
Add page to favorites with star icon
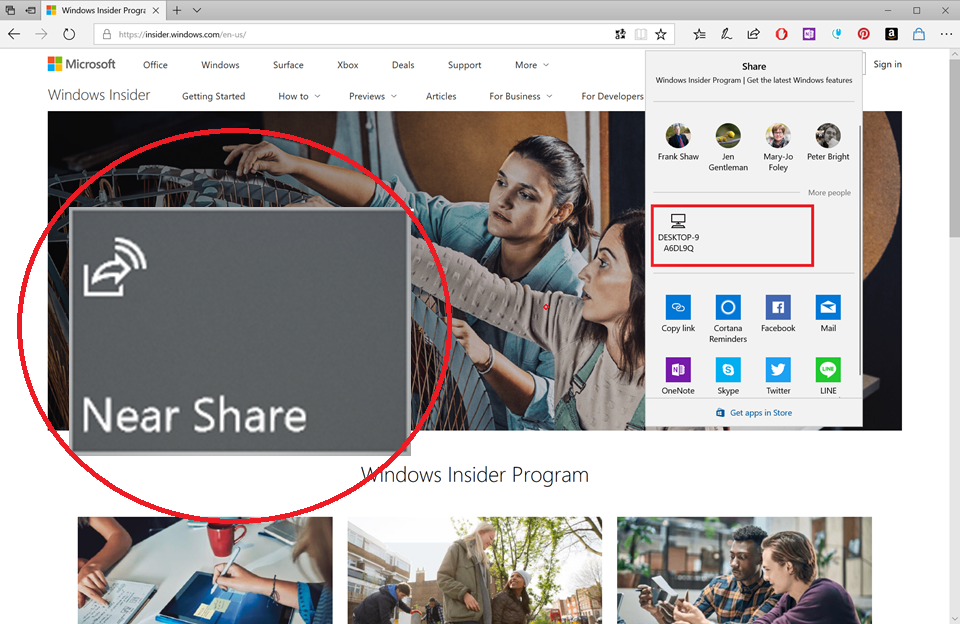click(x=660, y=34)
